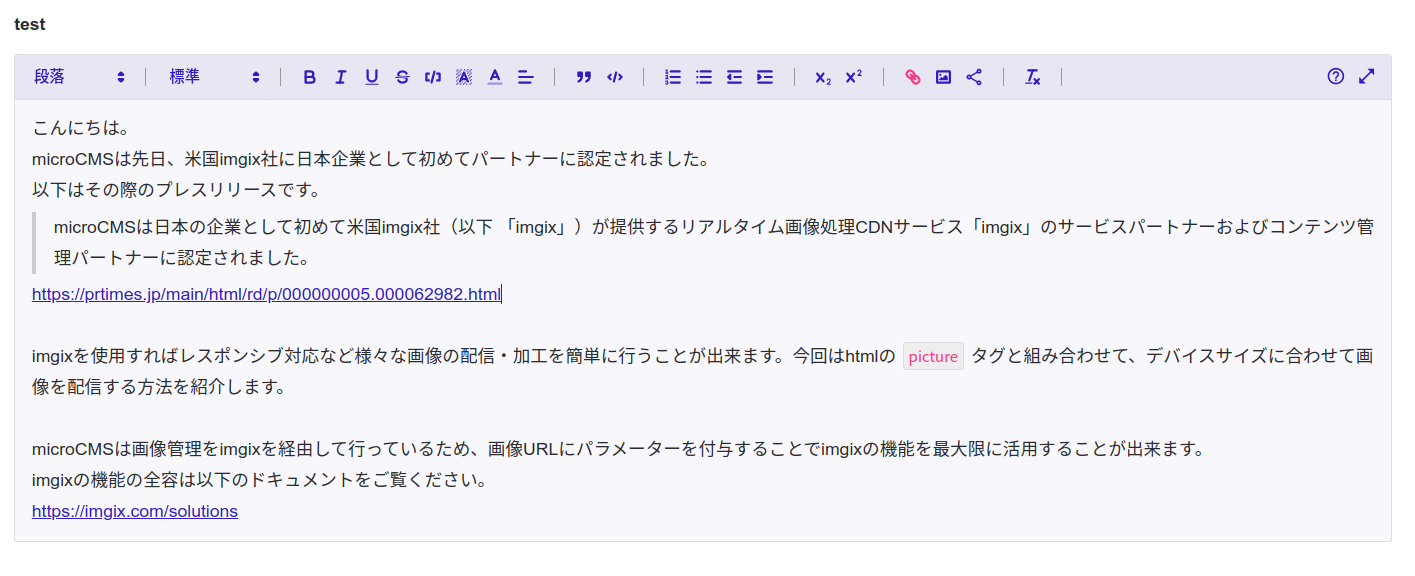Open the imgix.com solutions link

[x=135, y=511]
